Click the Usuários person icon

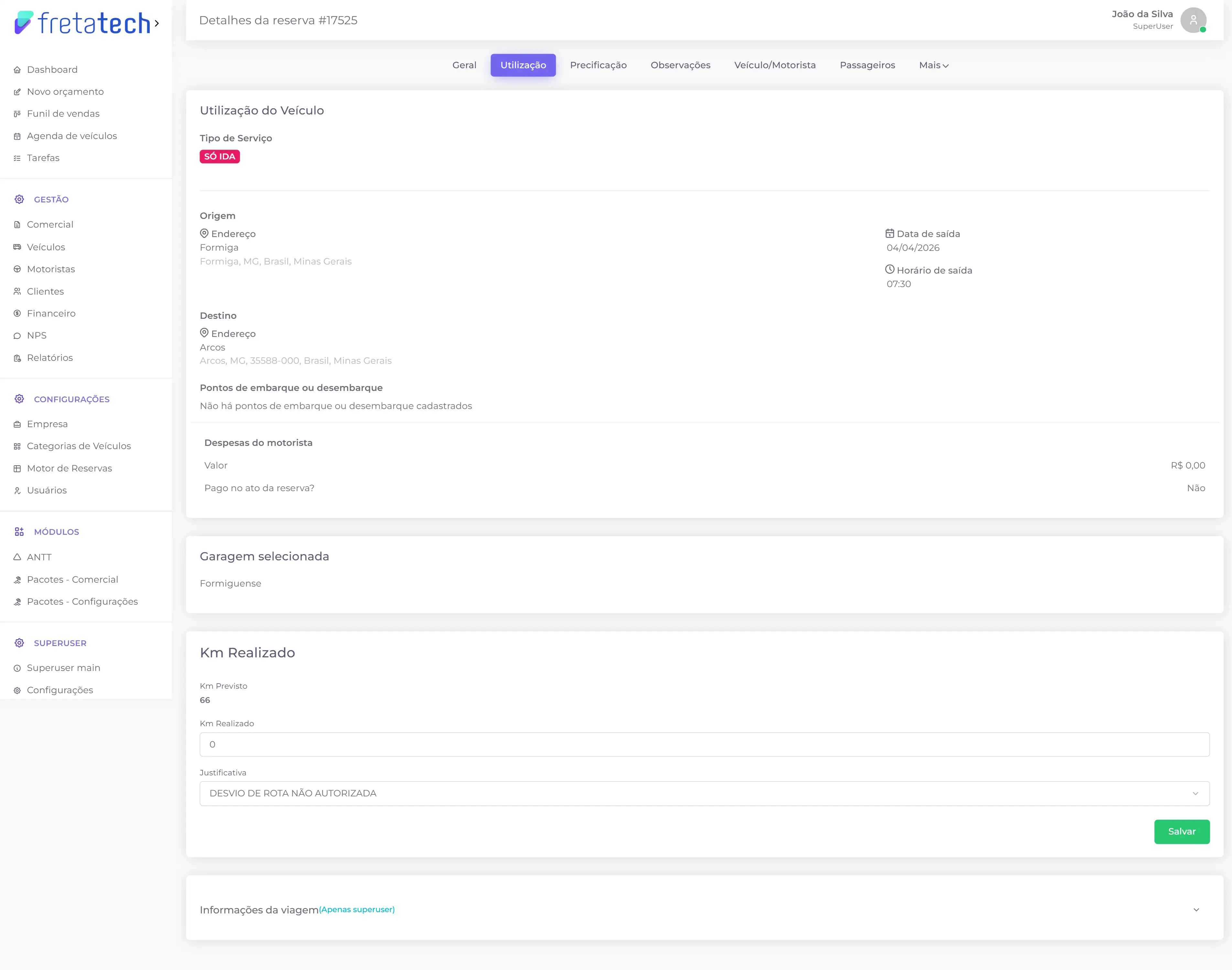(x=17, y=491)
